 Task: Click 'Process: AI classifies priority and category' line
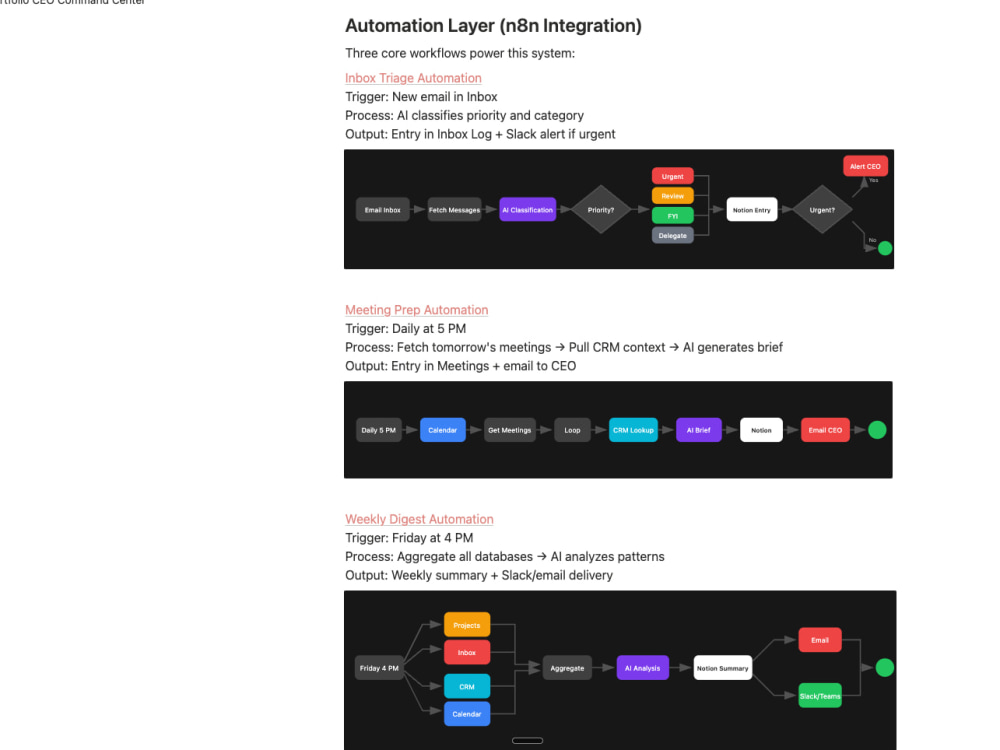[464, 115]
